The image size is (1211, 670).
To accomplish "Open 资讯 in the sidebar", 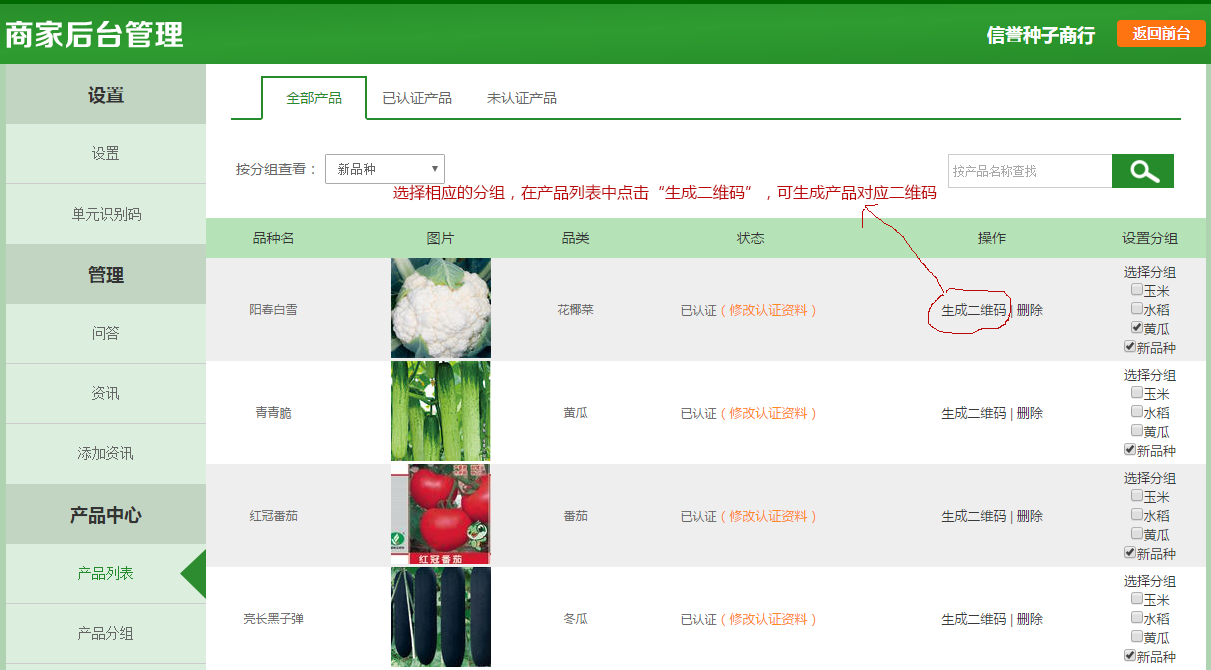I will 106,394.
